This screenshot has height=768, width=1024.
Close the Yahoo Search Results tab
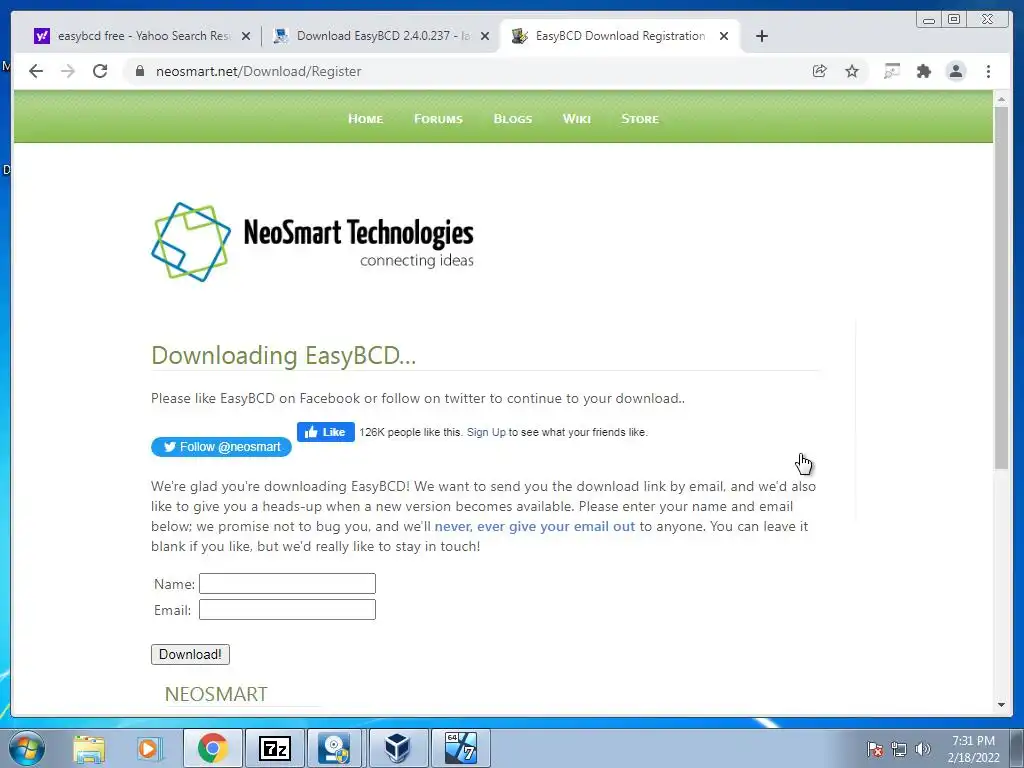[x=246, y=36]
